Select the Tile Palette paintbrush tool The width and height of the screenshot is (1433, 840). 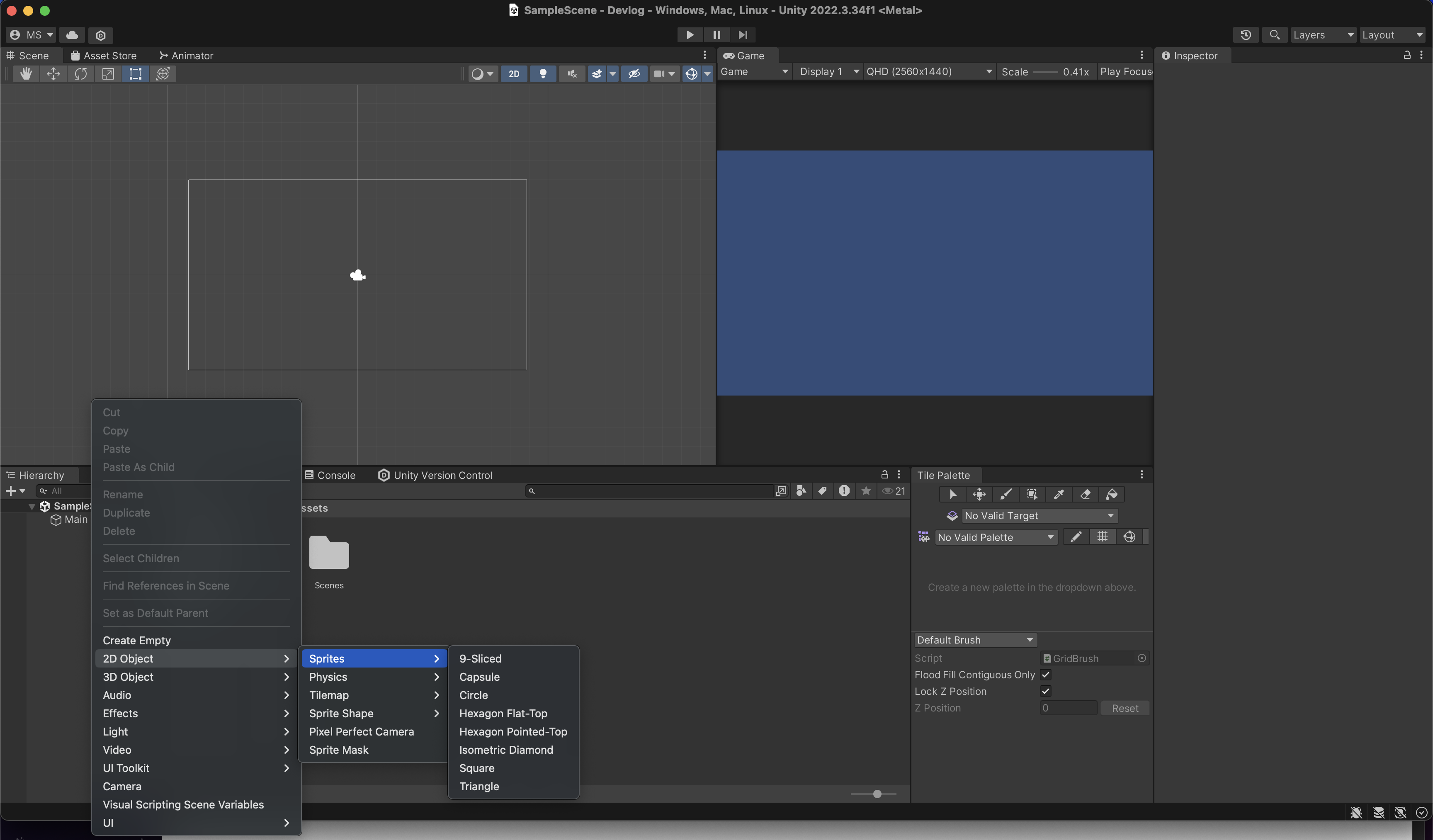(1006, 494)
